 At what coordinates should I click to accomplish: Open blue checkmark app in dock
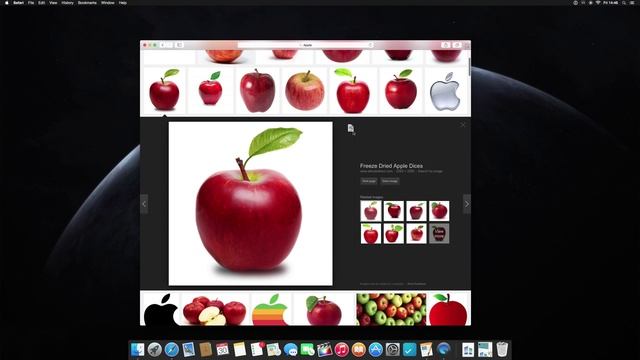(x=409, y=350)
